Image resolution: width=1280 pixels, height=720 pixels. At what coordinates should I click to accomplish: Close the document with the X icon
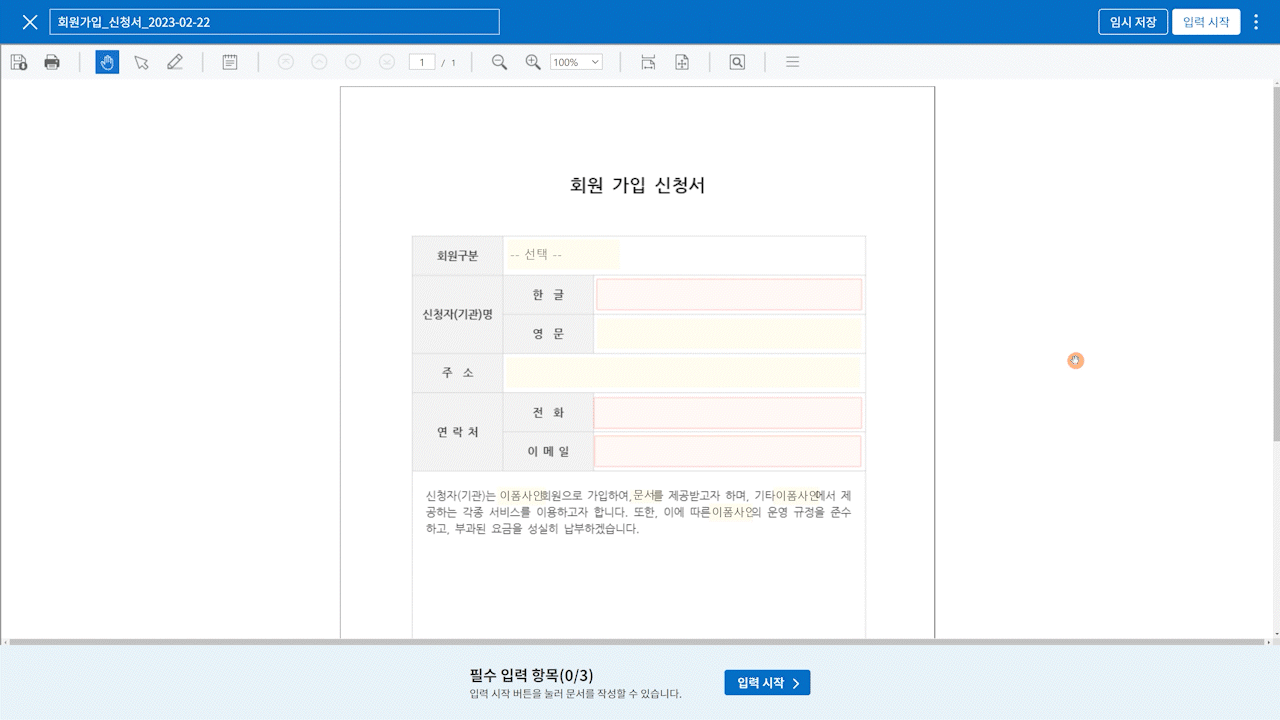(30, 22)
